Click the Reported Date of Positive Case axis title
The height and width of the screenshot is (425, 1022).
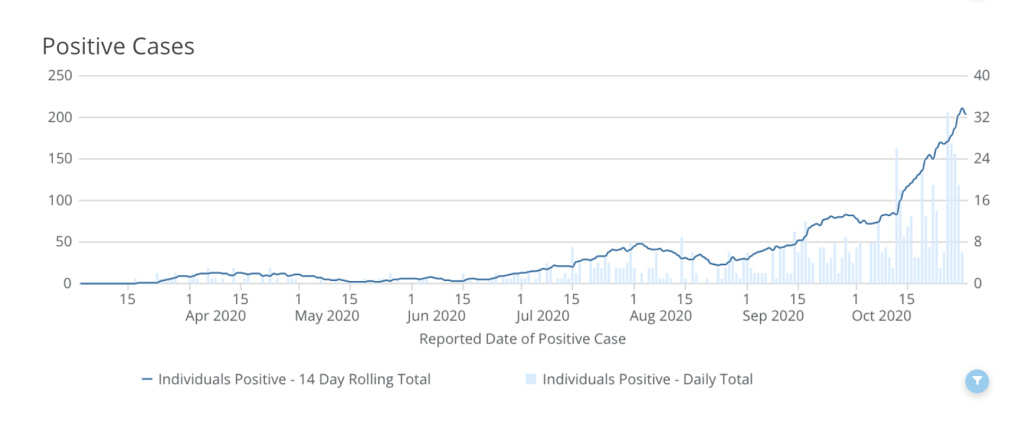click(x=522, y=339)
